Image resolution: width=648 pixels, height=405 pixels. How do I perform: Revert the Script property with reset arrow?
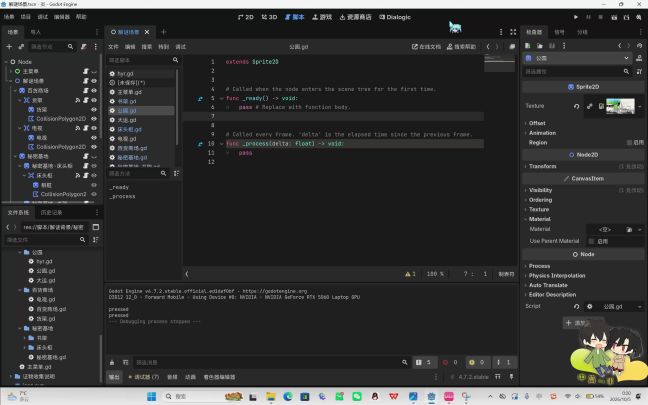577,306
